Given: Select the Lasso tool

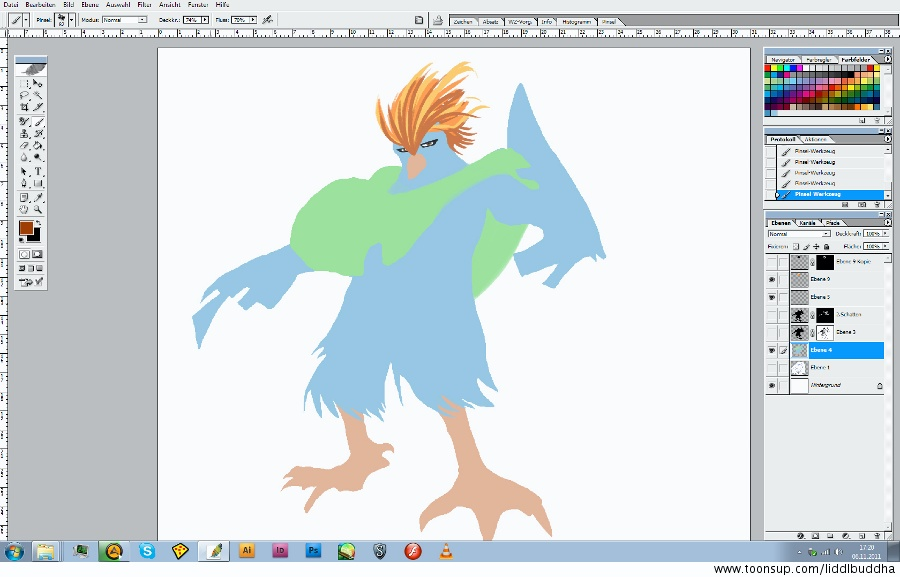Looking at the screenshot, I should (x=24, y=95).
